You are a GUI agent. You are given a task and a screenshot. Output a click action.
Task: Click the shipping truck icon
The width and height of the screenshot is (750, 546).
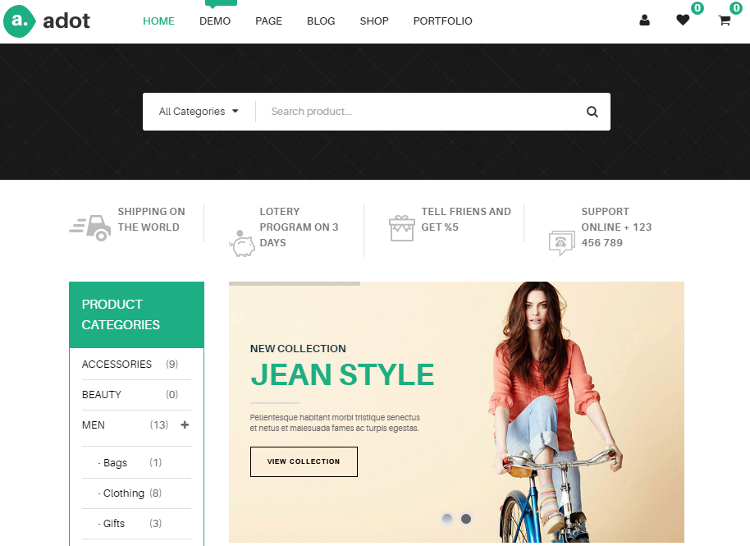tap(90, 228)
